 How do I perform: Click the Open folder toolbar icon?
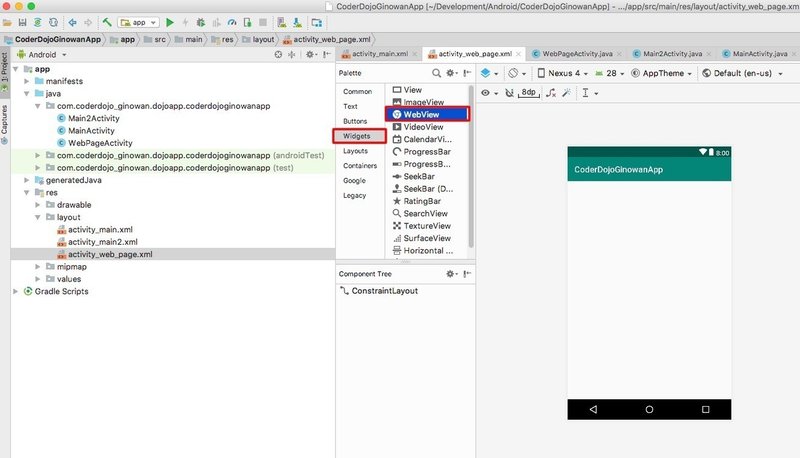click(7, 22)
